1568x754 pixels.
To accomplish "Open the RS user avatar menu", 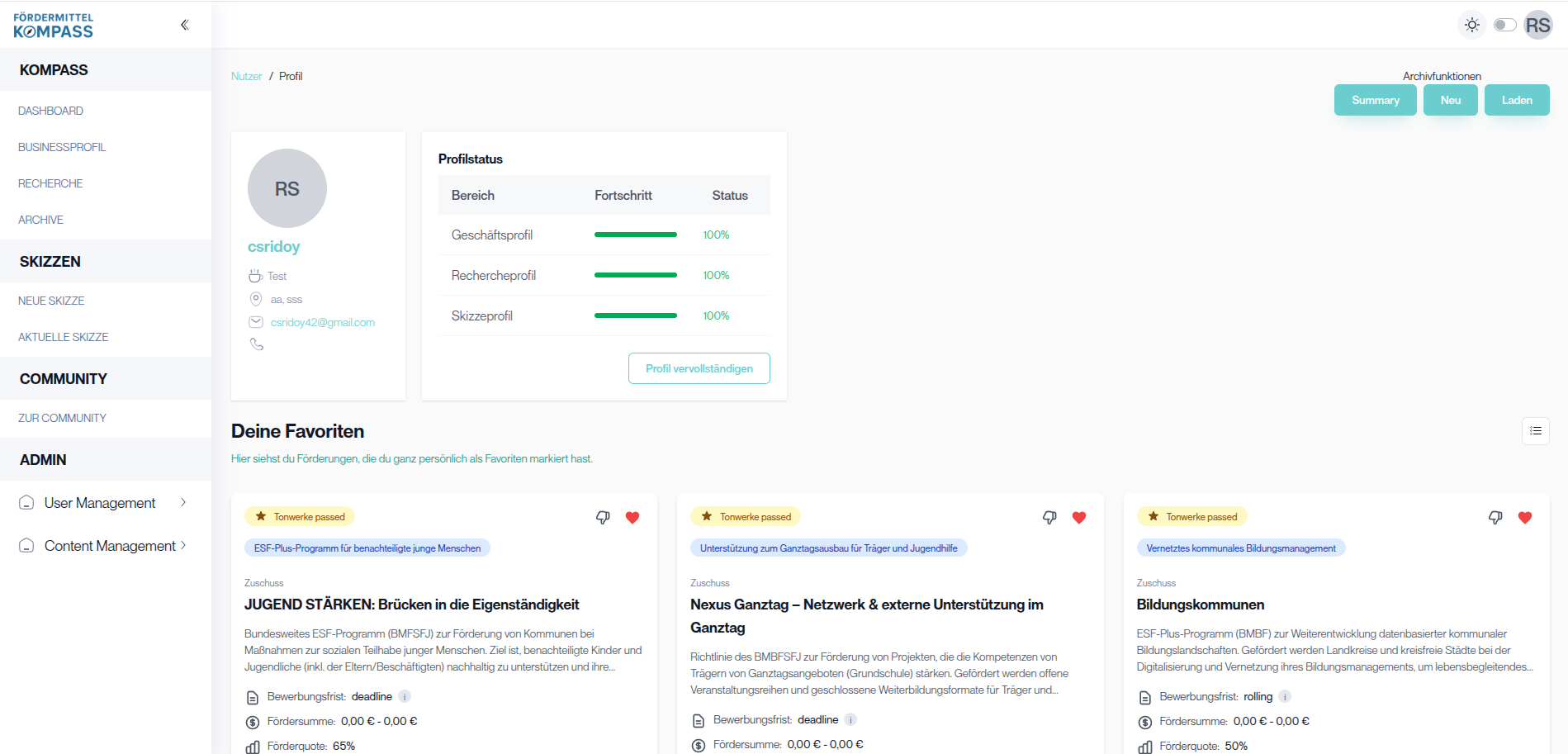I will [x=1537, y=25].
